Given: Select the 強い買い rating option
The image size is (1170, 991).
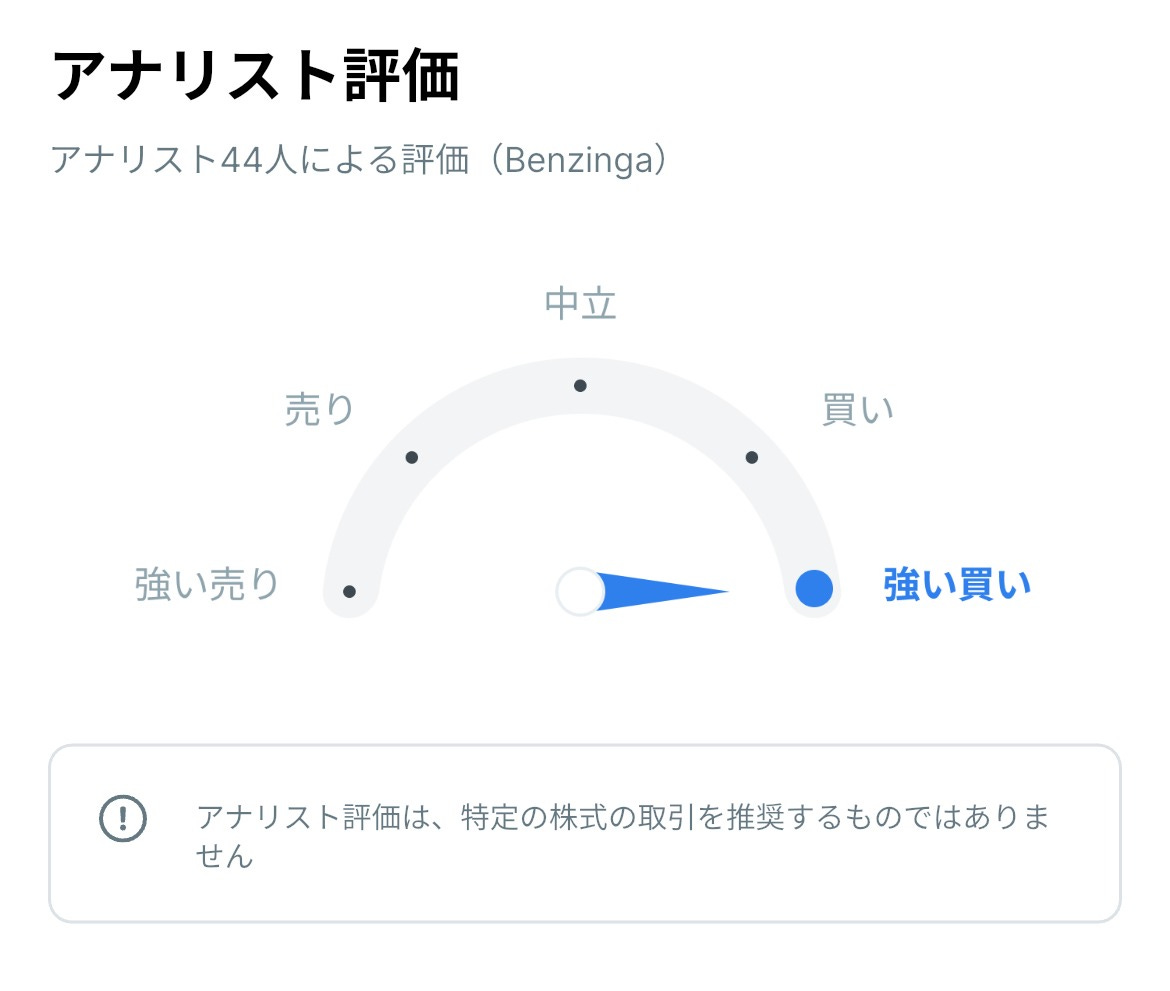Looking at the screenshot, I should (x=955, y=584).
